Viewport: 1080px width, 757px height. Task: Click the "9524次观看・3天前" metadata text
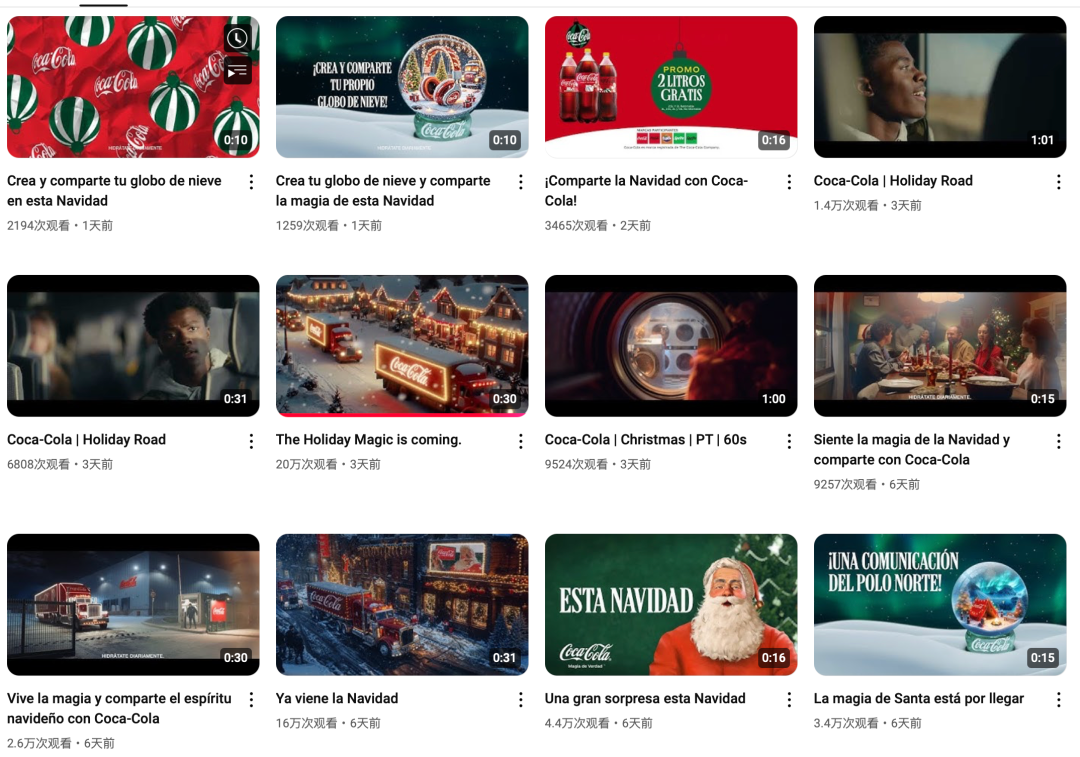click(x=598, y=464)
